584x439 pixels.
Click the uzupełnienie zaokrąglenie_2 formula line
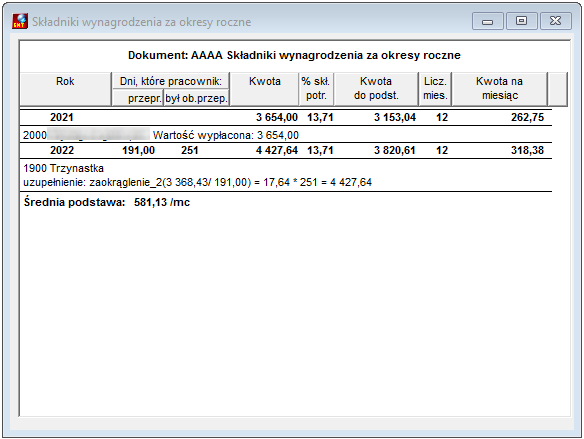[197, 182]
